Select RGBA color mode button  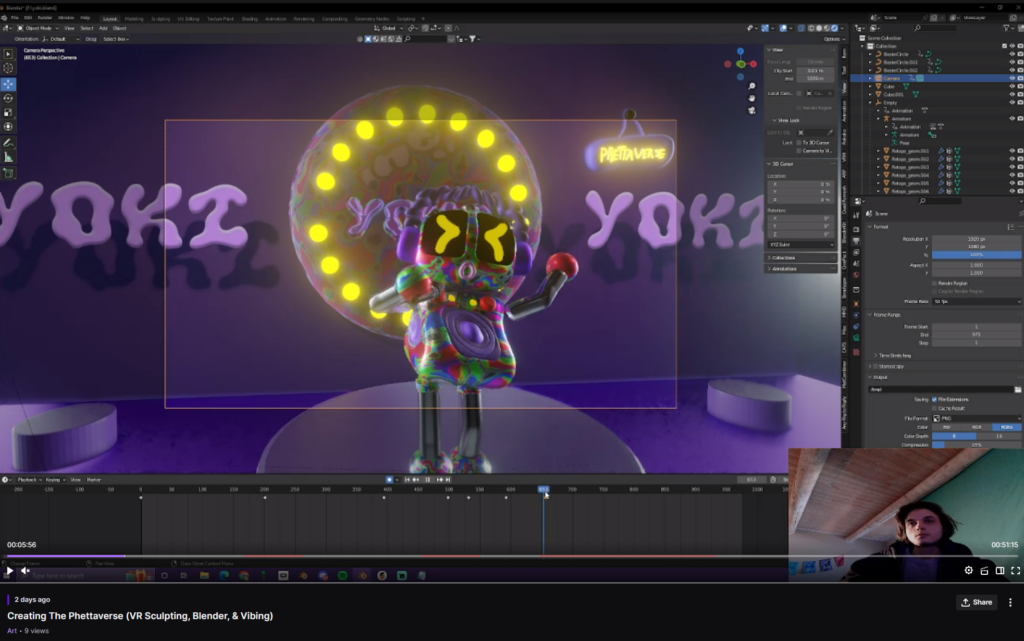[x=1006, y=427]
